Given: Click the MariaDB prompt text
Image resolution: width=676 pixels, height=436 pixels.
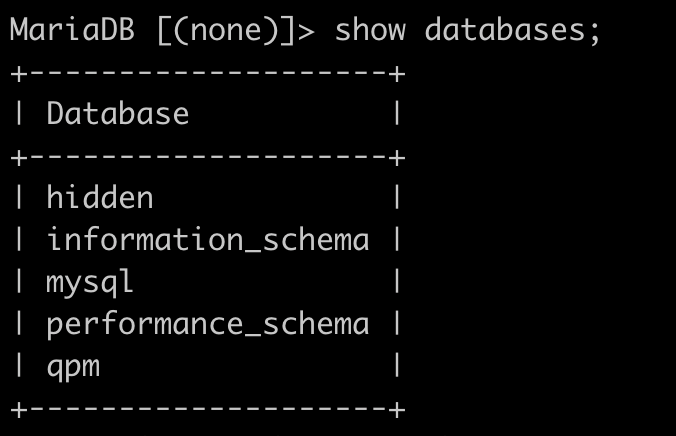Looking at the screenshot, I should [x=72, y=30].
